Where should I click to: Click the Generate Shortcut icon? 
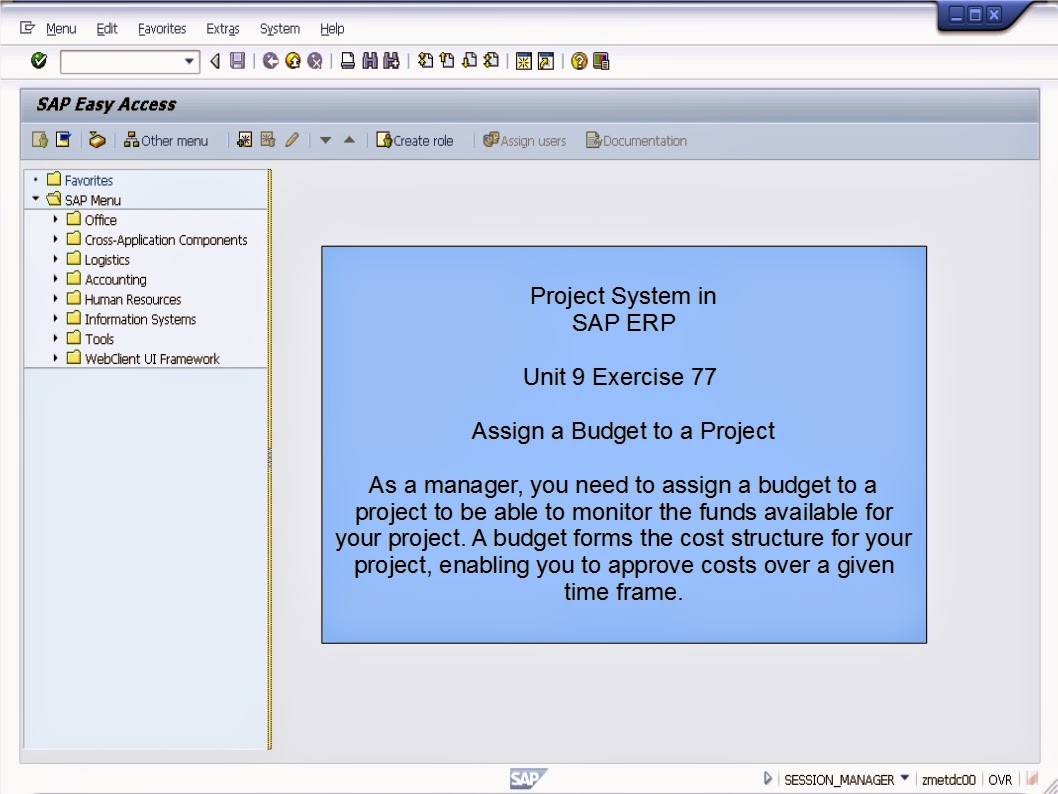click(x=546, y=61)
